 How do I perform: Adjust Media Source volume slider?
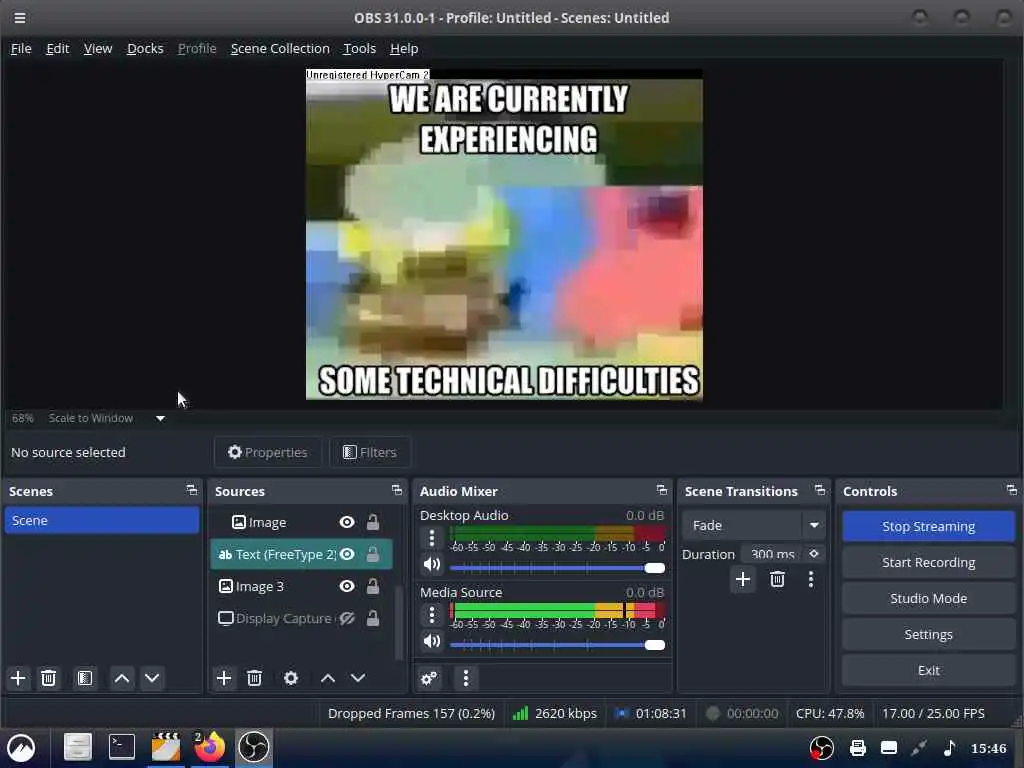558,645
